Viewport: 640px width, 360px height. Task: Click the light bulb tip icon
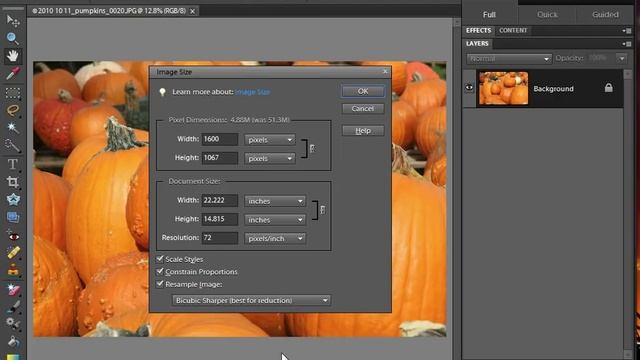pos(162,92)
